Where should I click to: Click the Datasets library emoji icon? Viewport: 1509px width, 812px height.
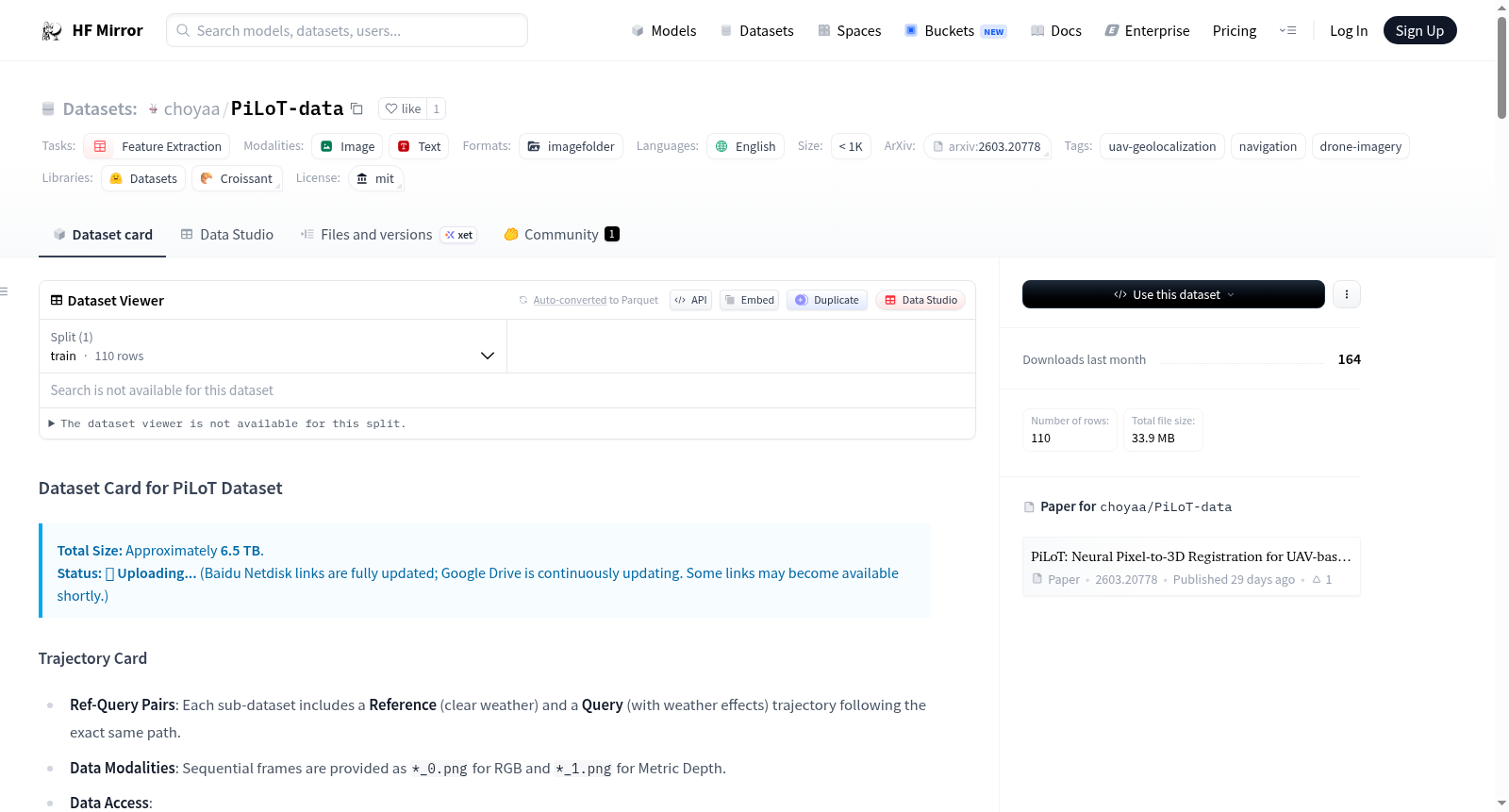pyautogui.click(x=116, y=178)
